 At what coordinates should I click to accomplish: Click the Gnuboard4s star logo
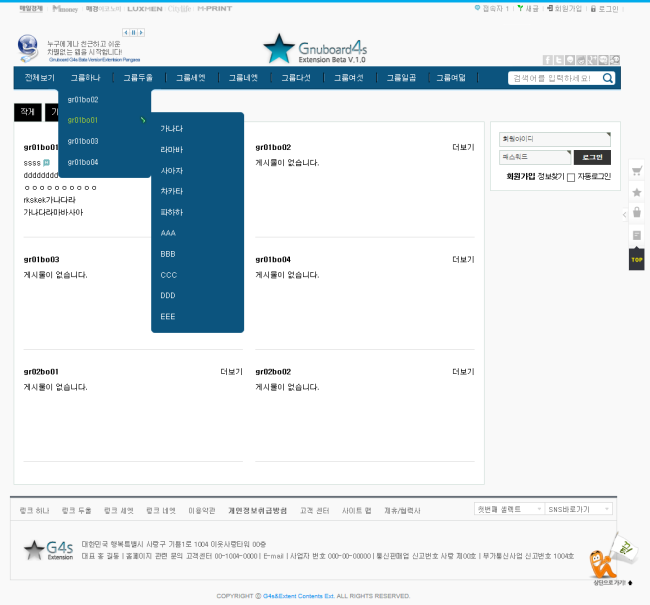(315, 49)
